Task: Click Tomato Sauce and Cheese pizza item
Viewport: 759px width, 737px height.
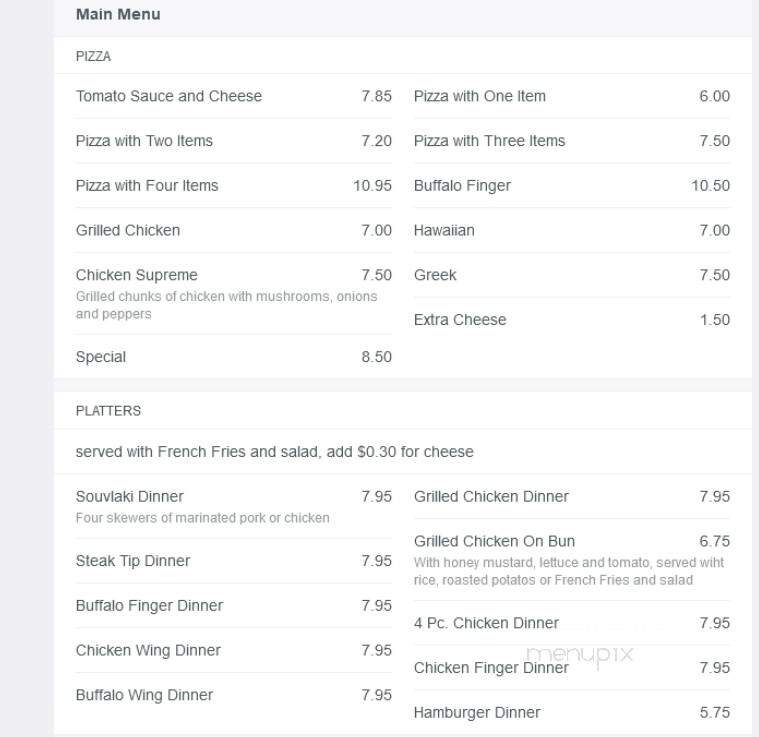Action: [x=169, y=96]
